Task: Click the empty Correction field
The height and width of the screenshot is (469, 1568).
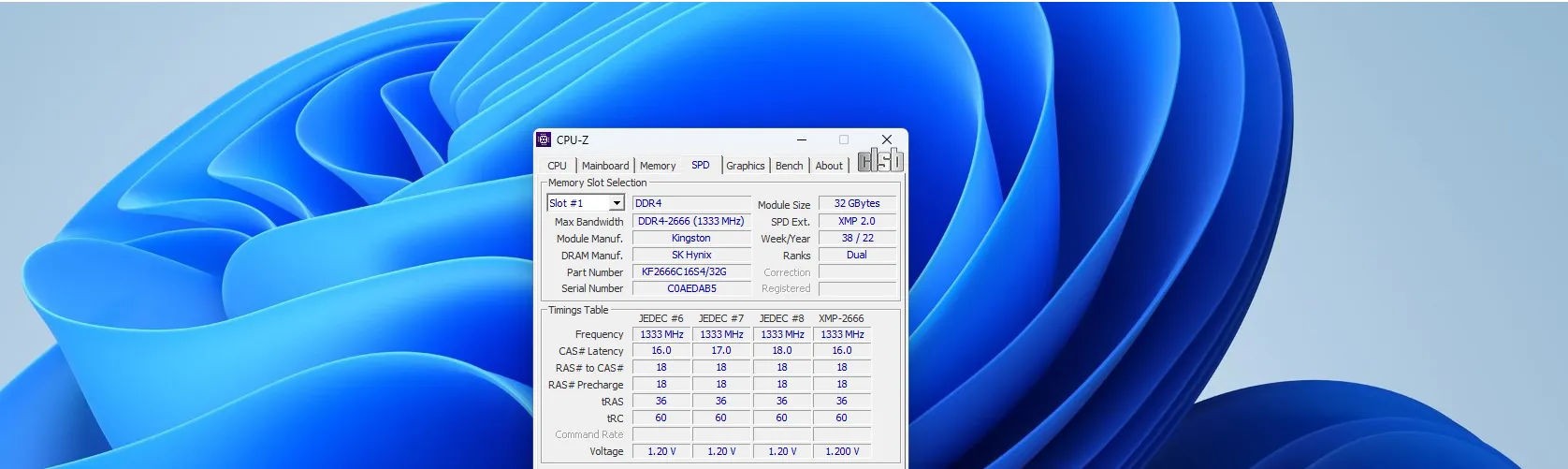Action: click(857, 271)
